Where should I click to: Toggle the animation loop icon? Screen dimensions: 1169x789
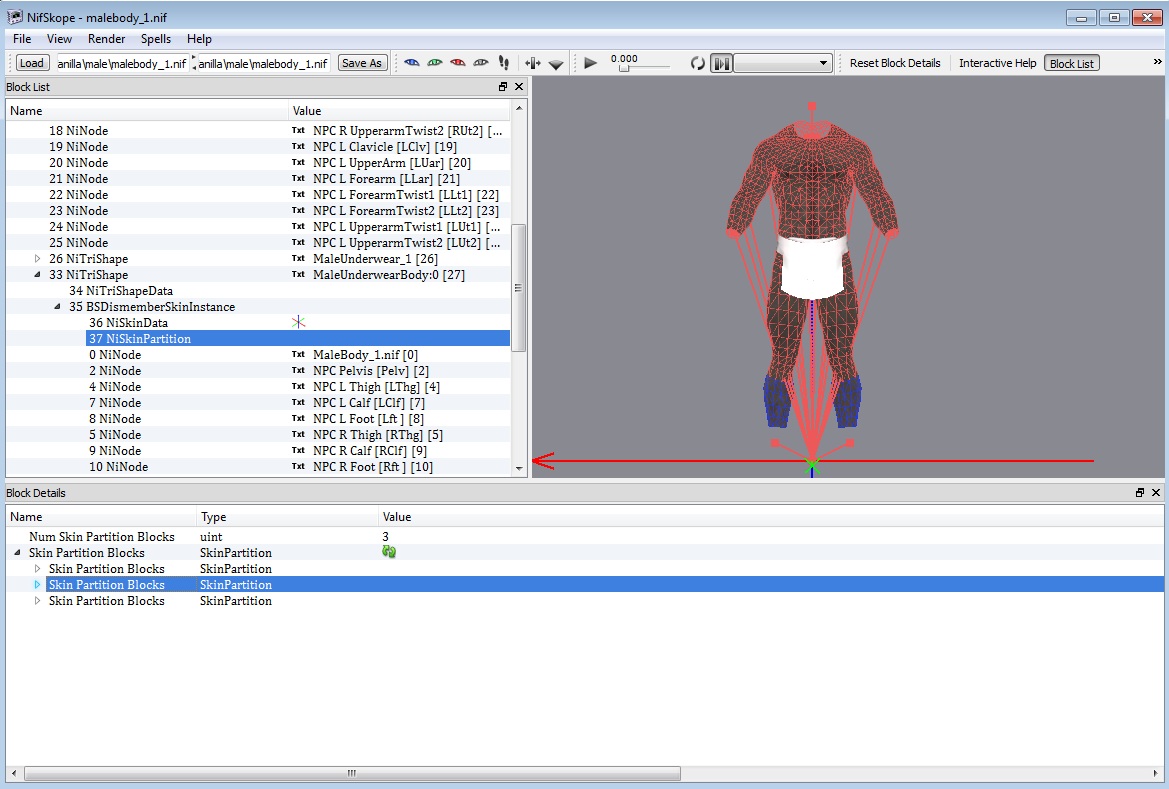point(698,63)
